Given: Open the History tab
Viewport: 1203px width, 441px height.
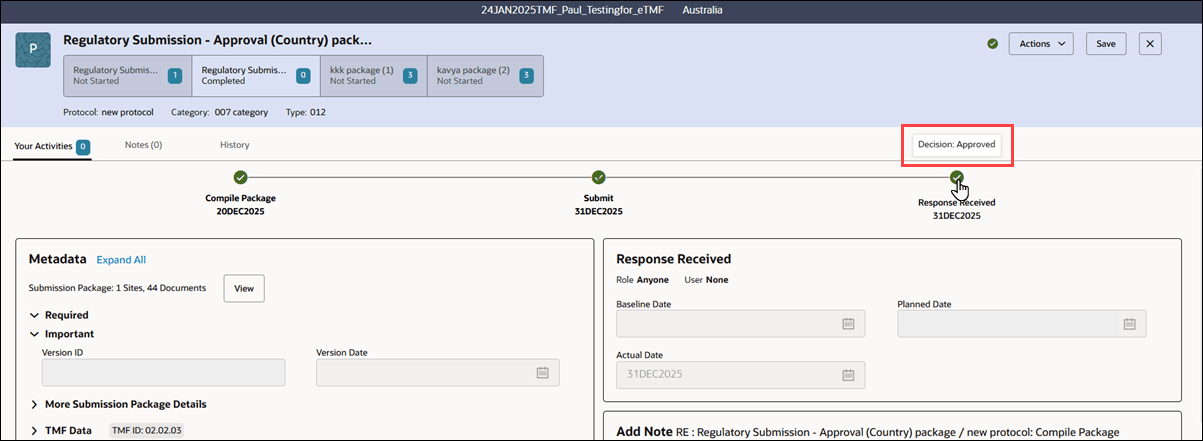Looking at the screenshot, I should [x=234, y=145].
